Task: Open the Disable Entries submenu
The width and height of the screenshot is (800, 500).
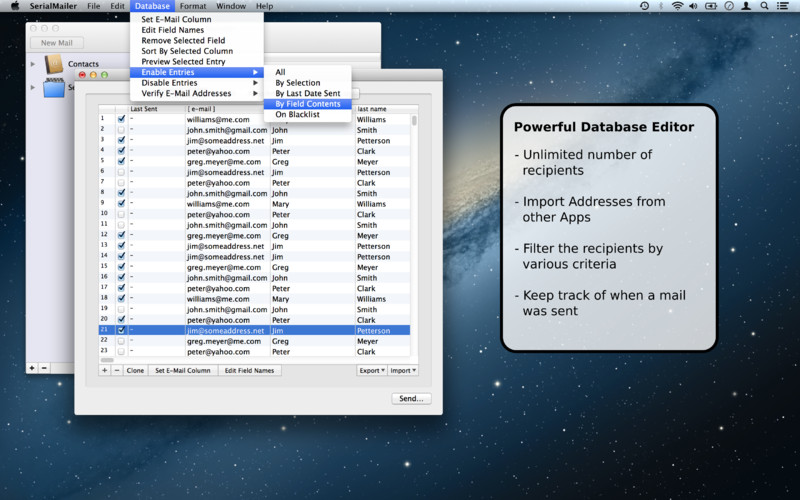Action: pos(197,83)
